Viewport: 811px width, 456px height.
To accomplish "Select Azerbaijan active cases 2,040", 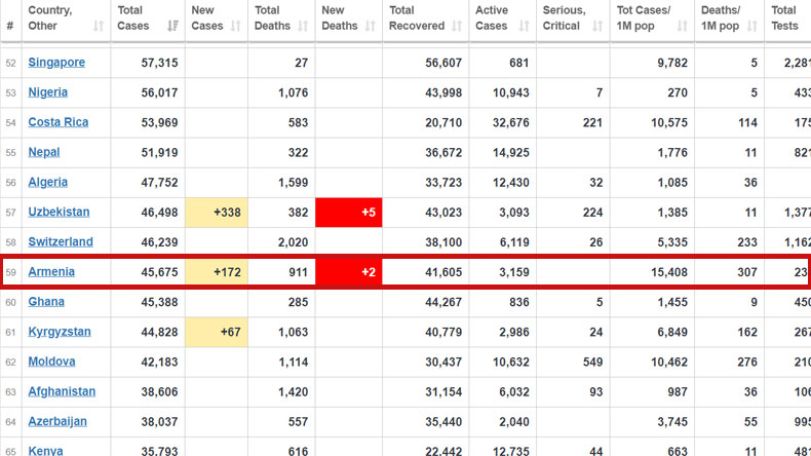I will click(514, 422).
